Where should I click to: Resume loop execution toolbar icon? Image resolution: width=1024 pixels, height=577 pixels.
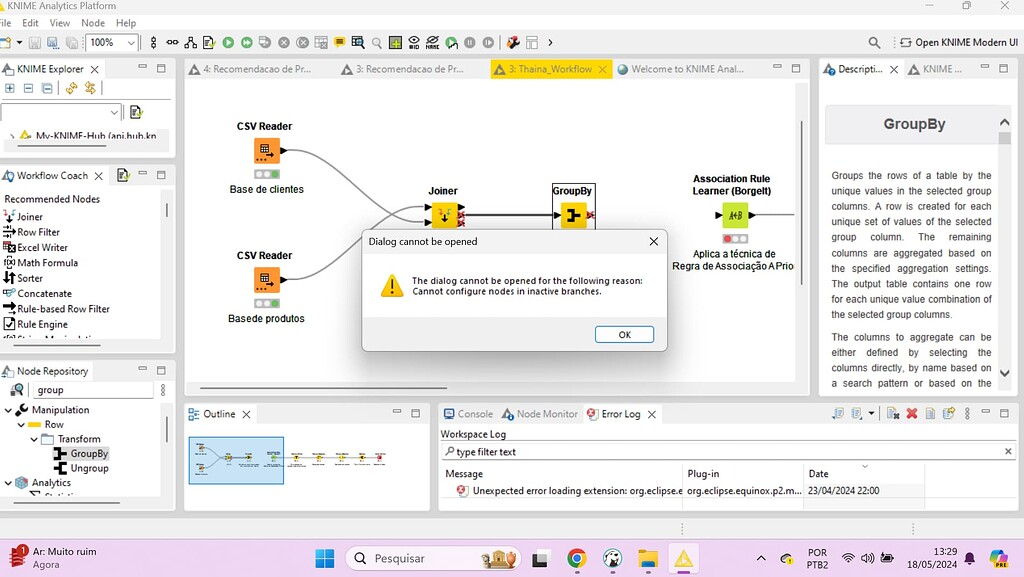[x=488, y=42]
